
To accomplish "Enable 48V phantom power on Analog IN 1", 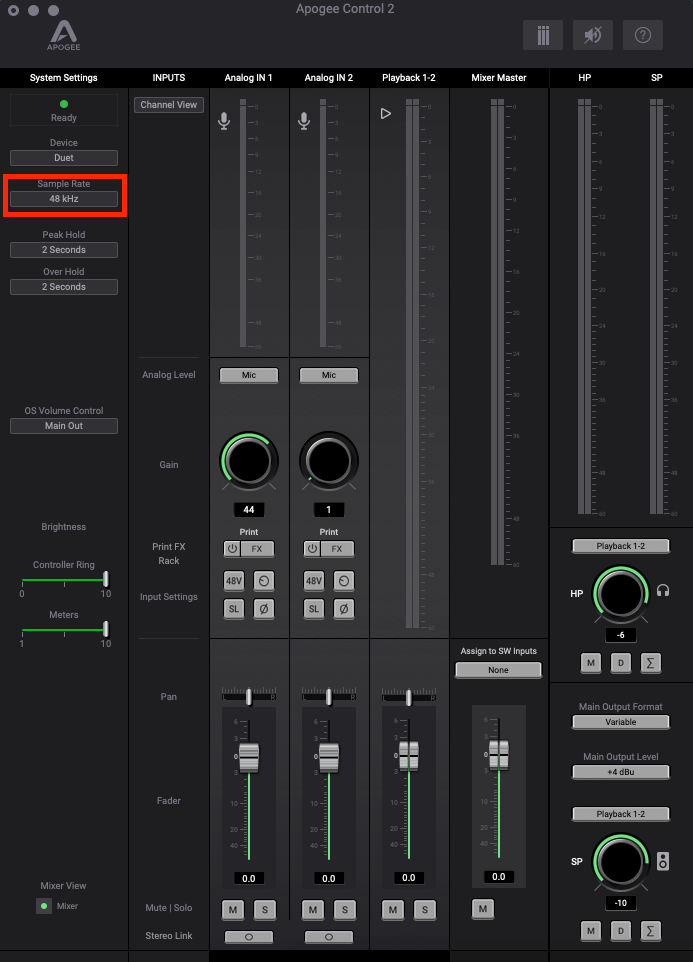I will 234,580.
